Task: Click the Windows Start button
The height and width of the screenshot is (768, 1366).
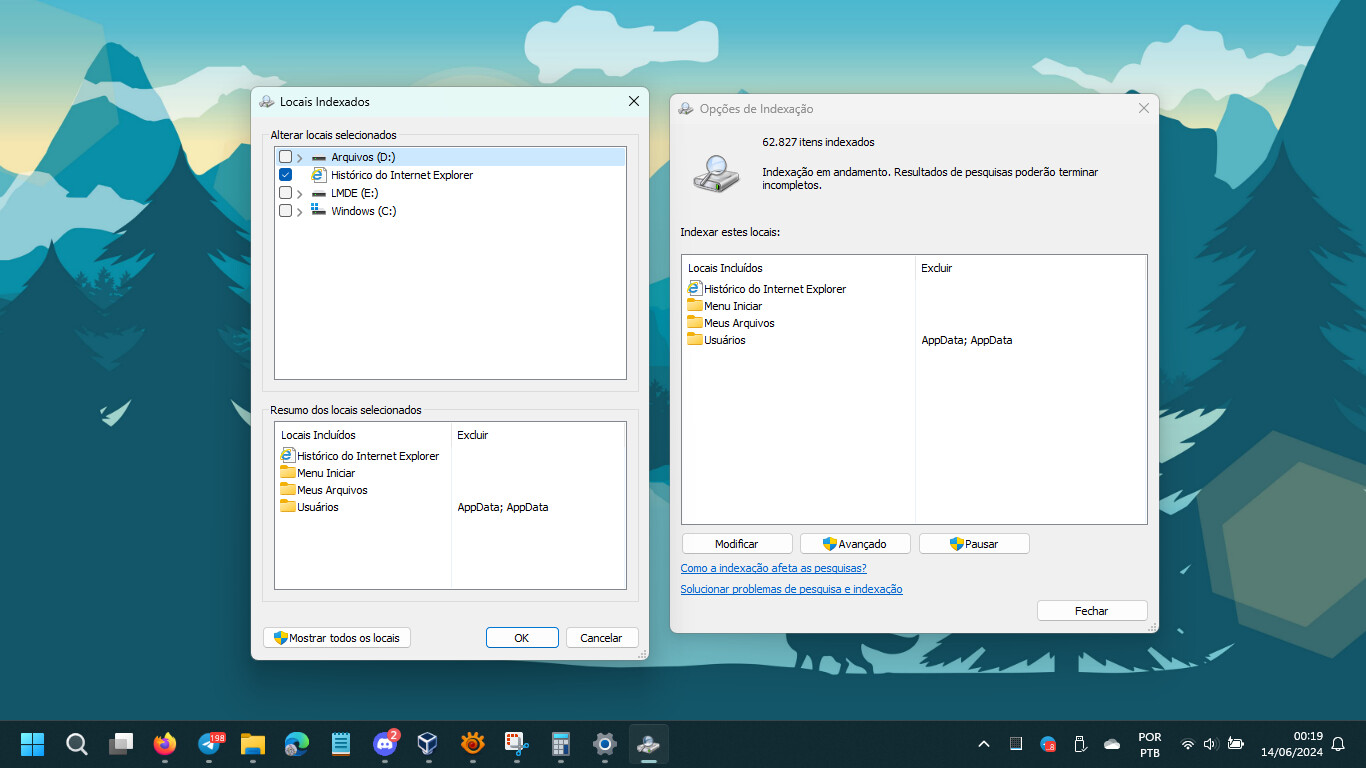Action: 33,744
